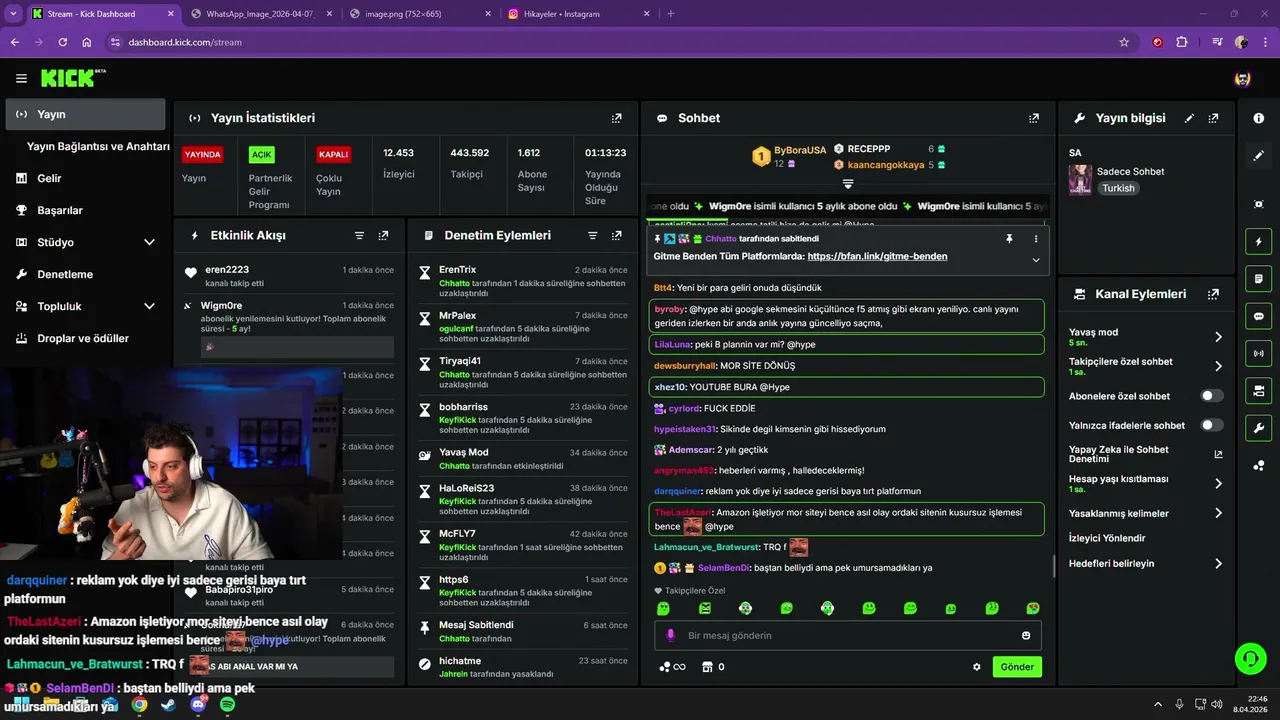
Task: Click the Turkish language tag
Action: coord(1119,188)
